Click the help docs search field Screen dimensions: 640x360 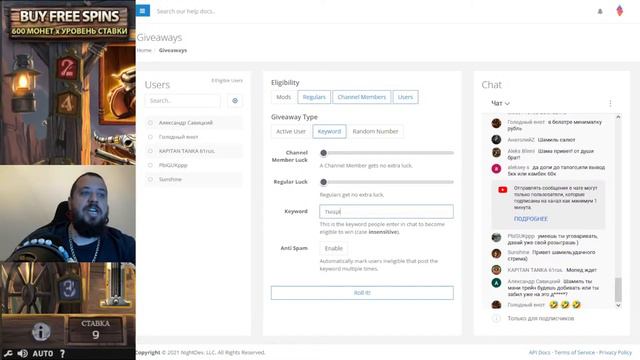click(x=186, y=11)
